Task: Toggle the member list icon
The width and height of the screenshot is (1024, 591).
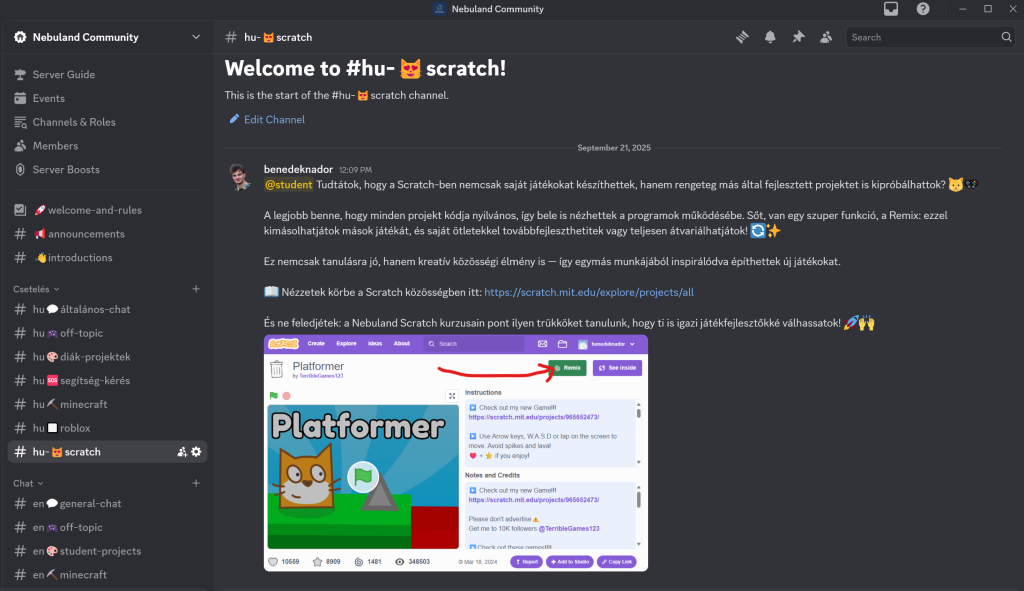Action: (x=826, y=37)
